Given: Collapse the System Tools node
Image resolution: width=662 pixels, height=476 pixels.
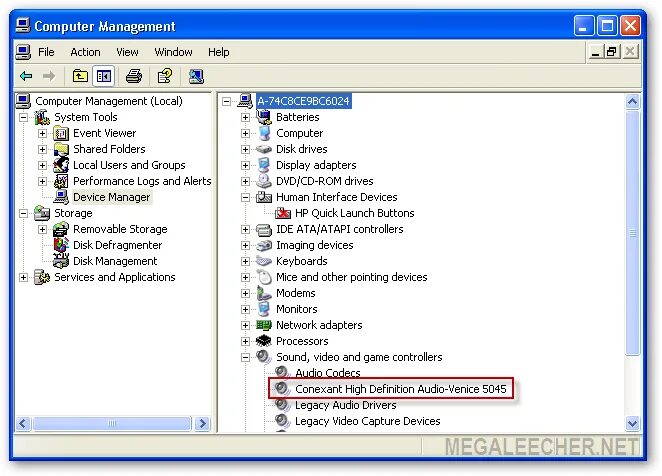Looking at the screenshot, I should [x=24, y=117].
